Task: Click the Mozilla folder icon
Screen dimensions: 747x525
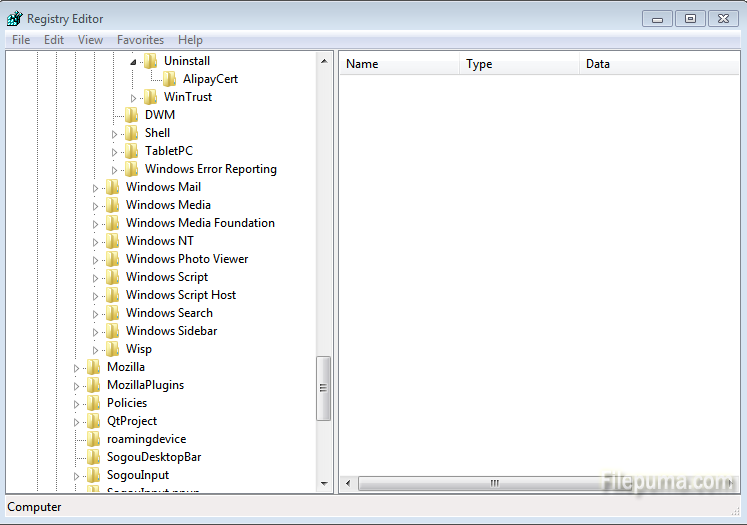Action: point(94,367)
